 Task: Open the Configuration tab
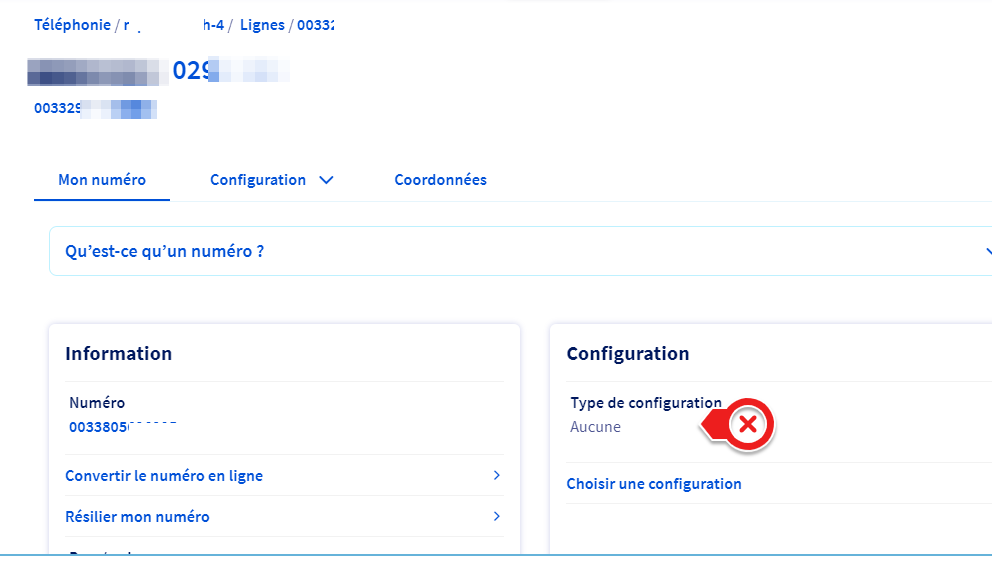tap(258, 181)
